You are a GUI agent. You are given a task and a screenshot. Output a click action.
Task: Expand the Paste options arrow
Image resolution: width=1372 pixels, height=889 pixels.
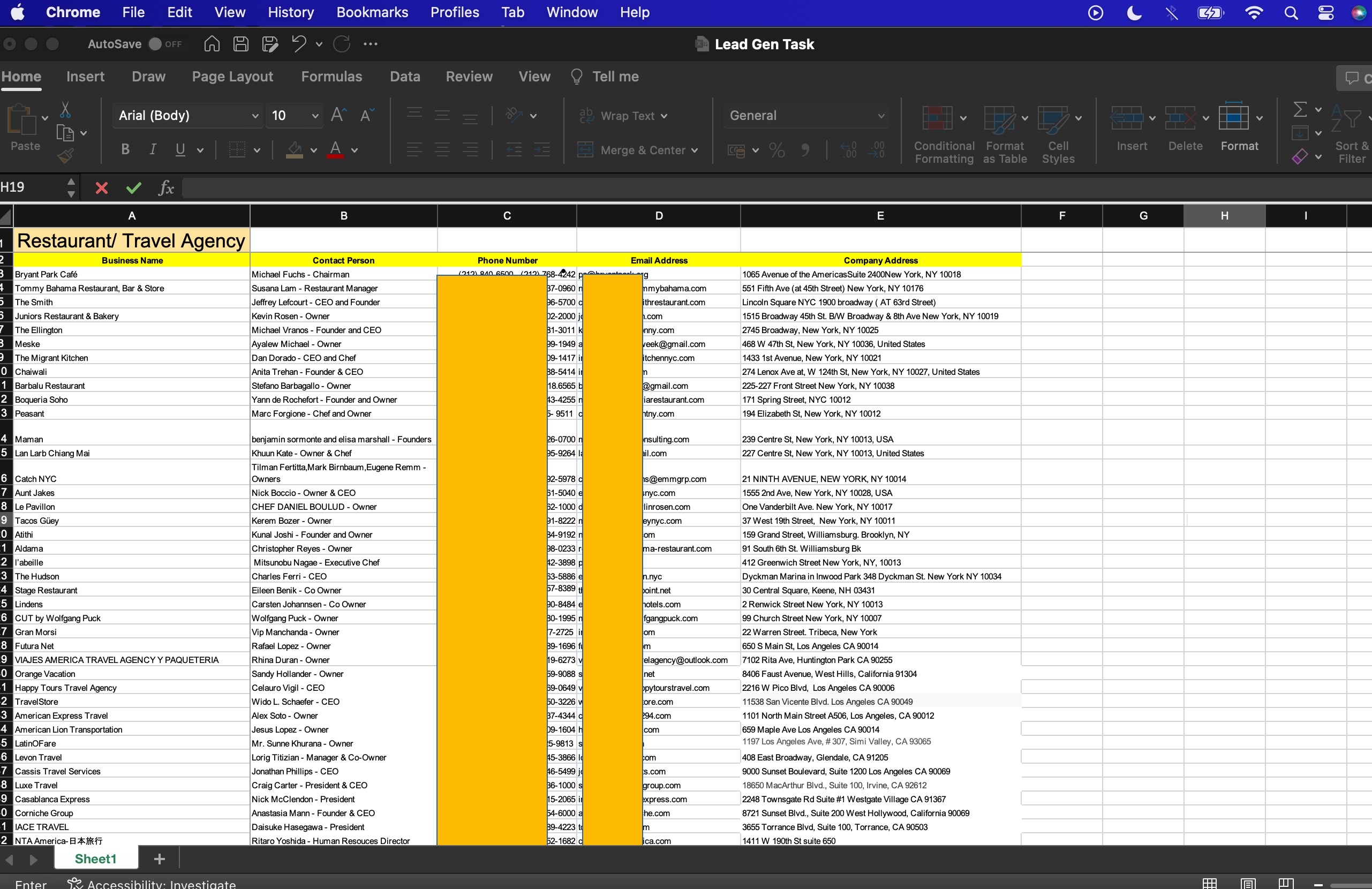point(44,118)
